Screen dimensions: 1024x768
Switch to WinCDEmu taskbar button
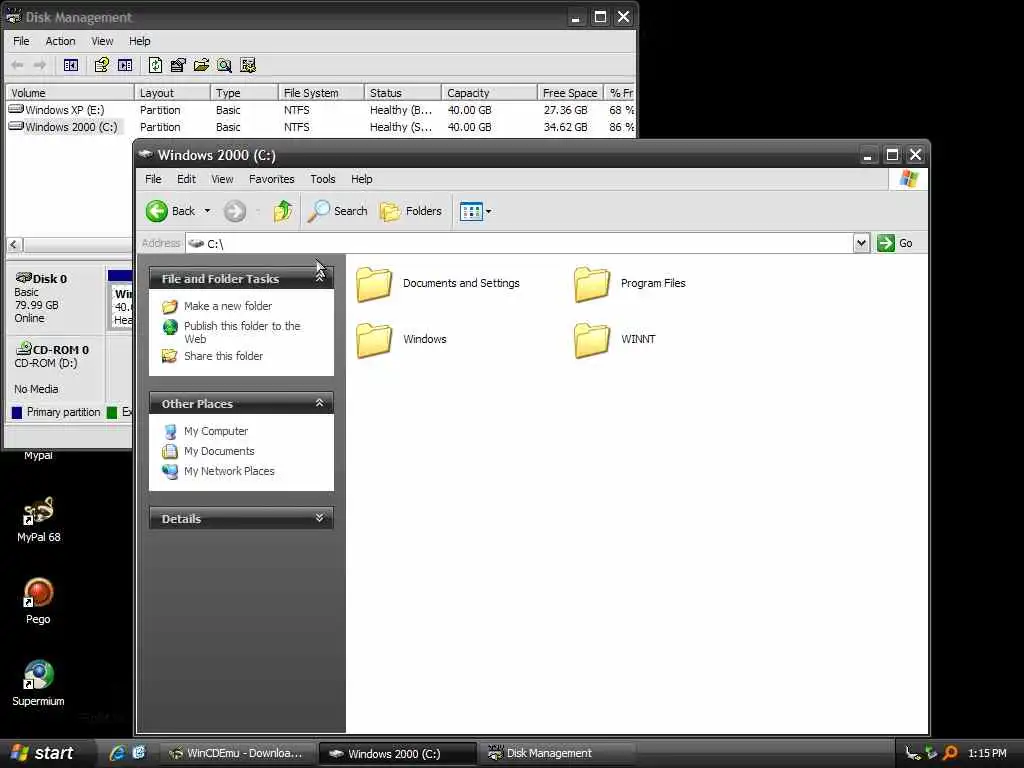pos(236,753)
